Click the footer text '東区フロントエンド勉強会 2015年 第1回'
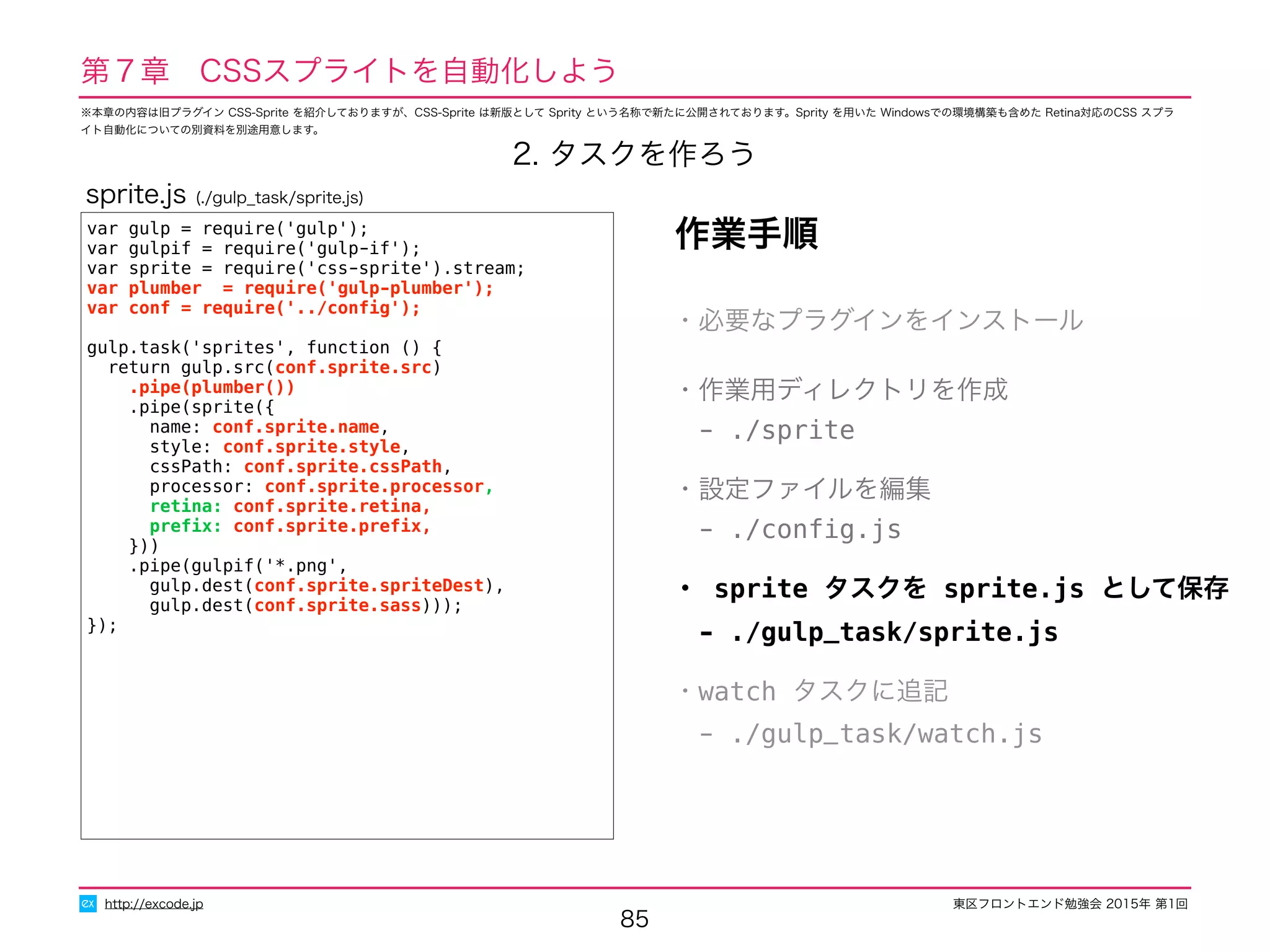The width and height of the screenshot is (1270, 952). click(1070, 904)
